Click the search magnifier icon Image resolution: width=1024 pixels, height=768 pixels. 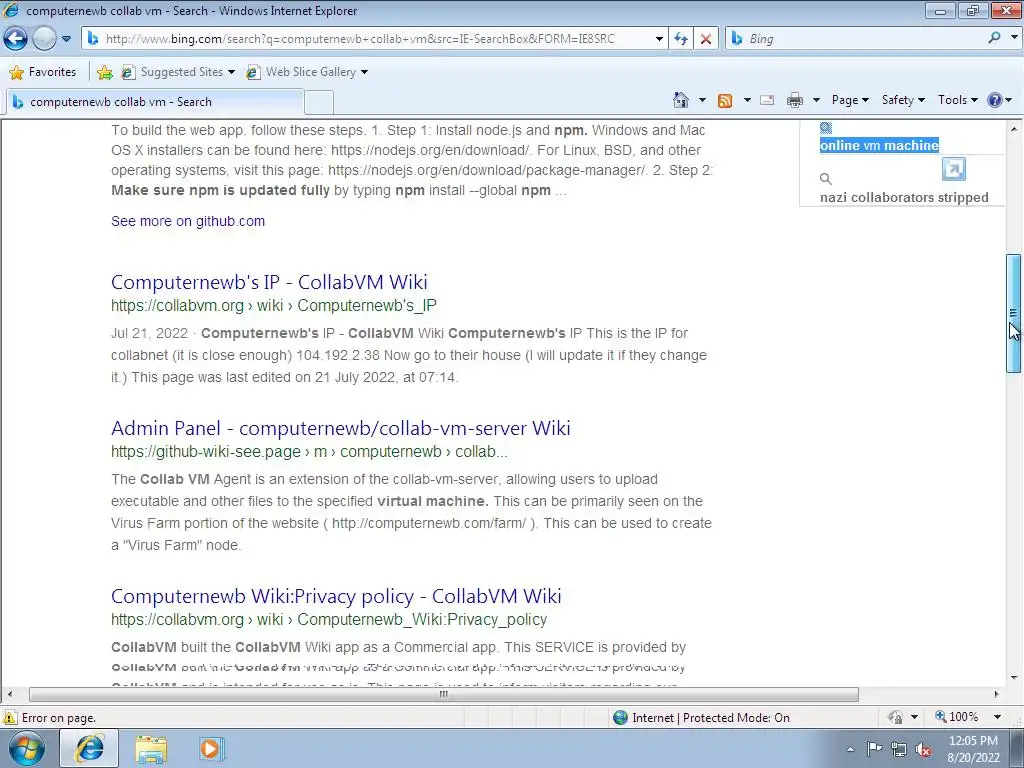pos(994,38)
